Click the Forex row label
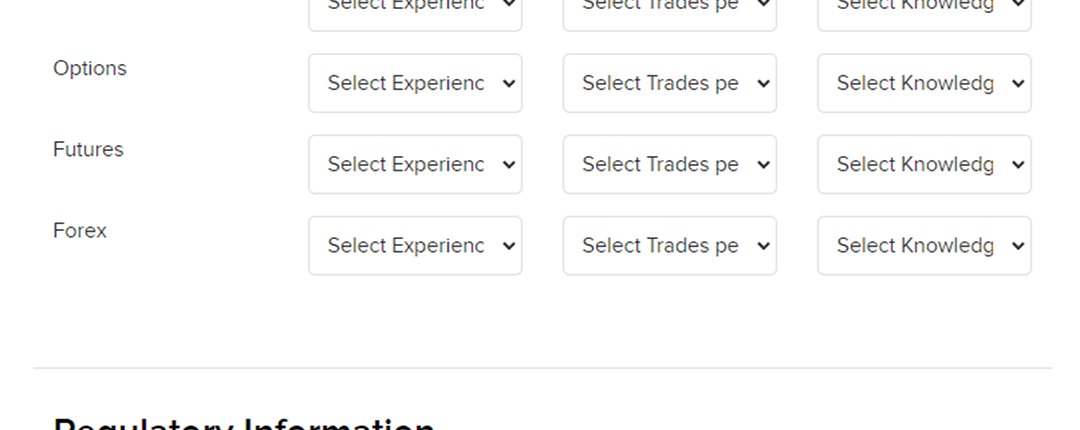Viewport: 1080px width, 430px height. [80, 230]
